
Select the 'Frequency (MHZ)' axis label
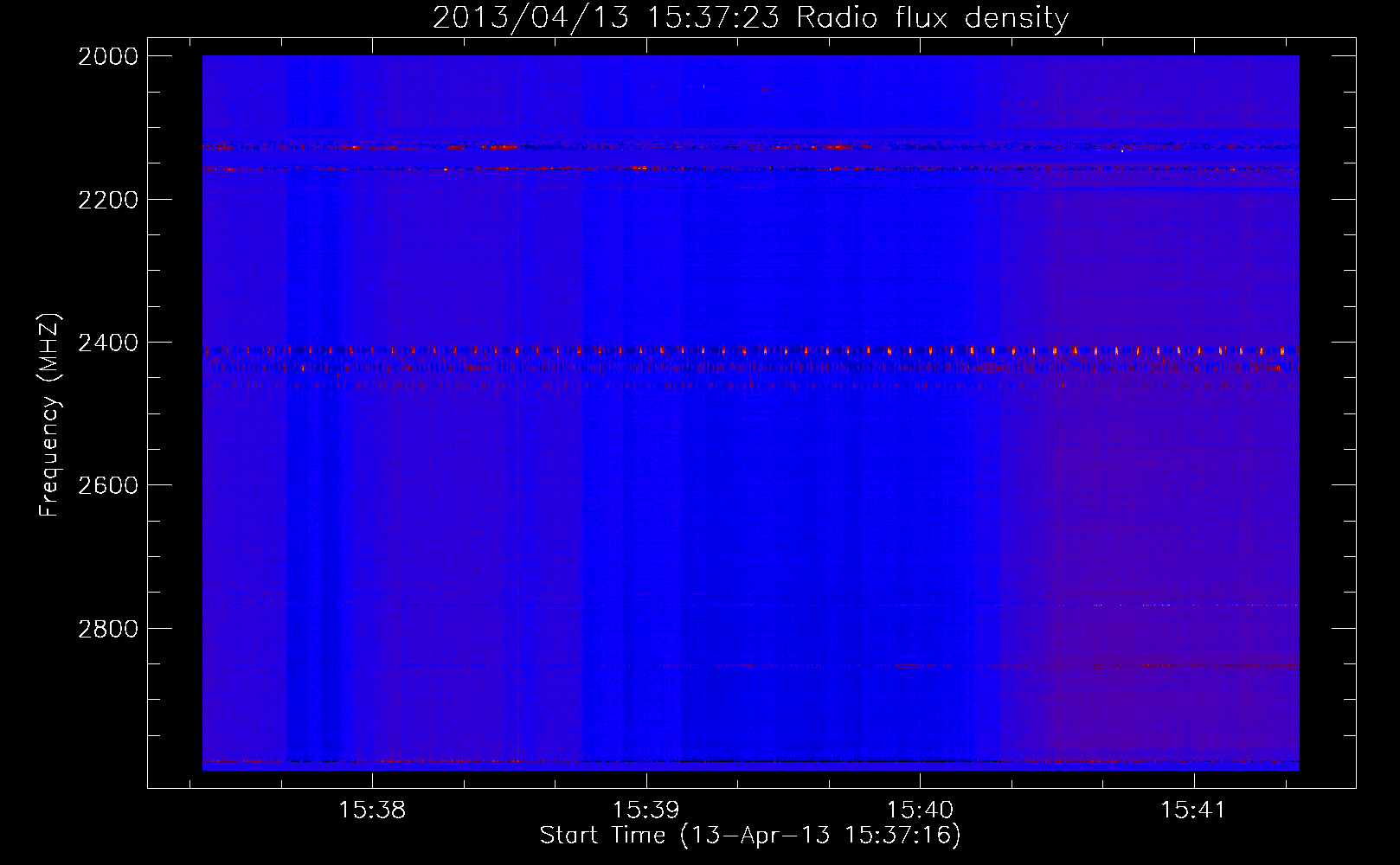[x=49, y=414]
